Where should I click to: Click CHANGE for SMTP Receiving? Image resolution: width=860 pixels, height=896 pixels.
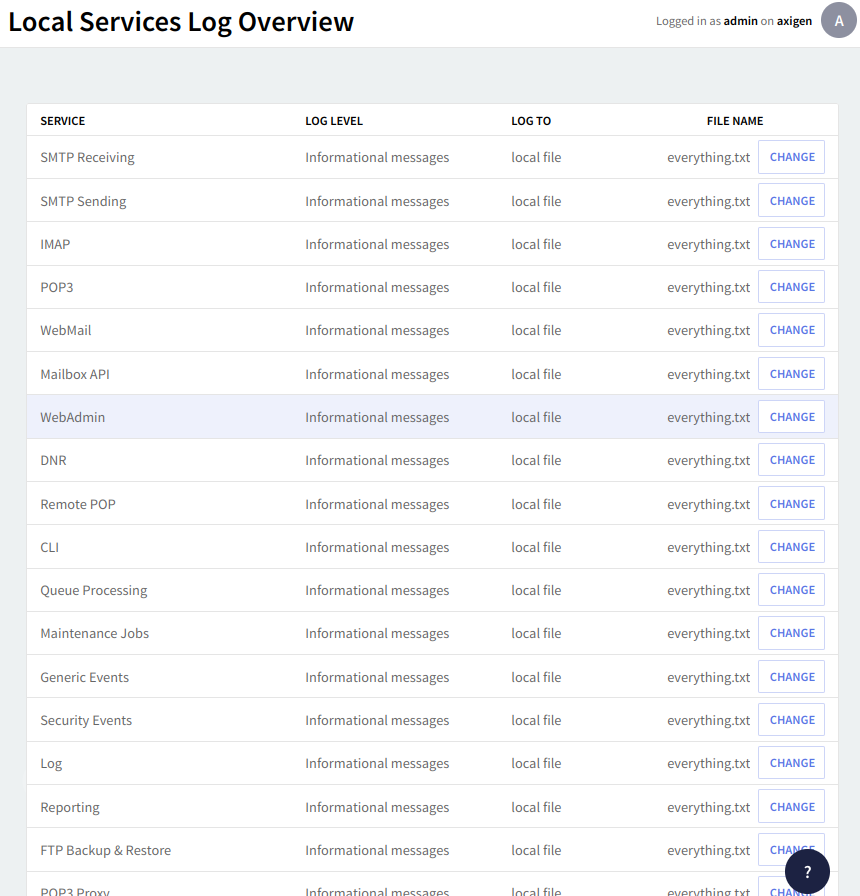point(791,158)
